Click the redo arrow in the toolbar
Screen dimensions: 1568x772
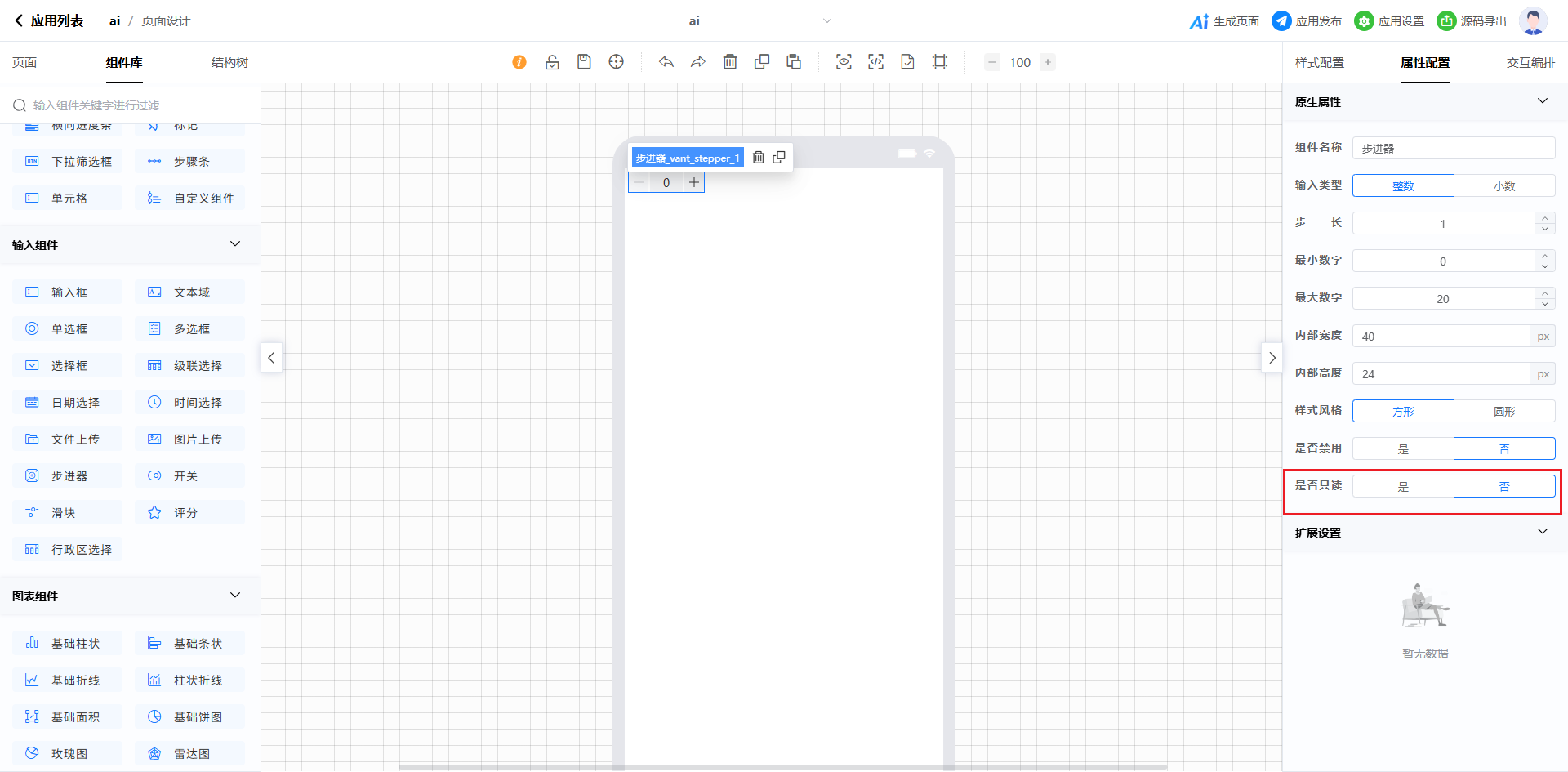pyautogui.click(x=697, y=62)
